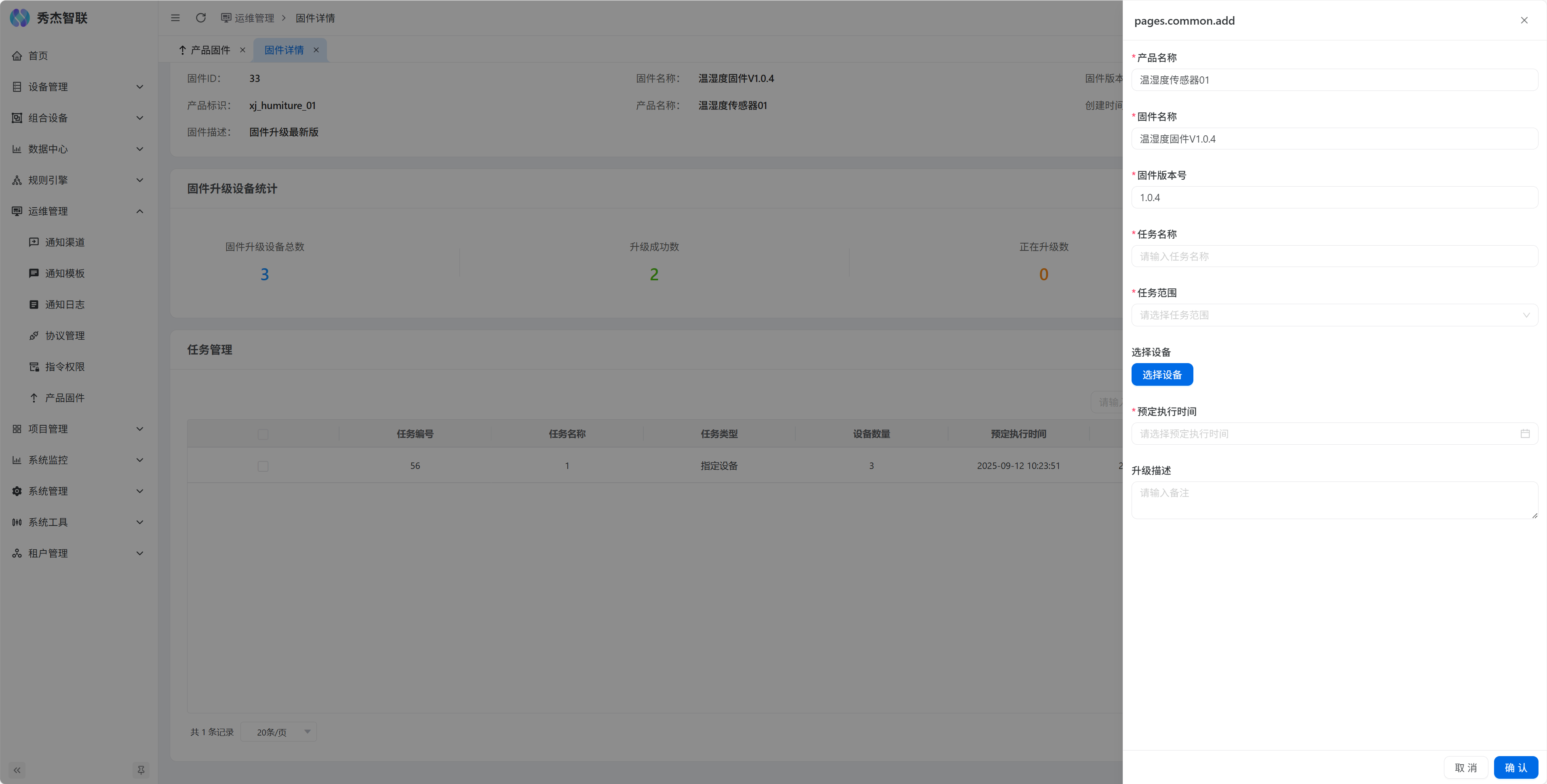The width and height of the screenshot is (1547, 784).
Task: Click the pin icon at sidebar bottom
Action: pos(141,769)
